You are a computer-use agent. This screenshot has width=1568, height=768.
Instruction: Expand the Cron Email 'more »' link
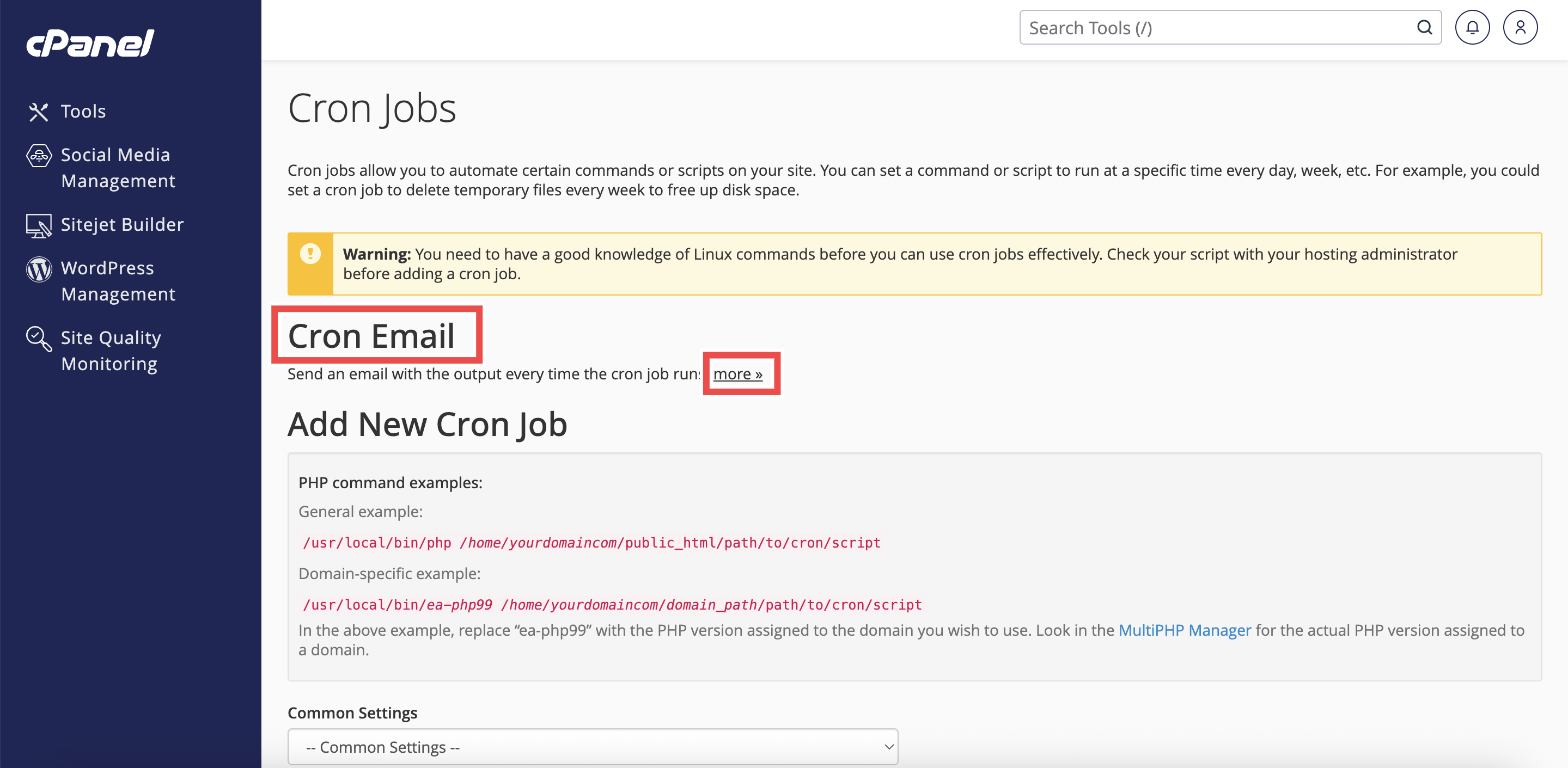point(738,373)
